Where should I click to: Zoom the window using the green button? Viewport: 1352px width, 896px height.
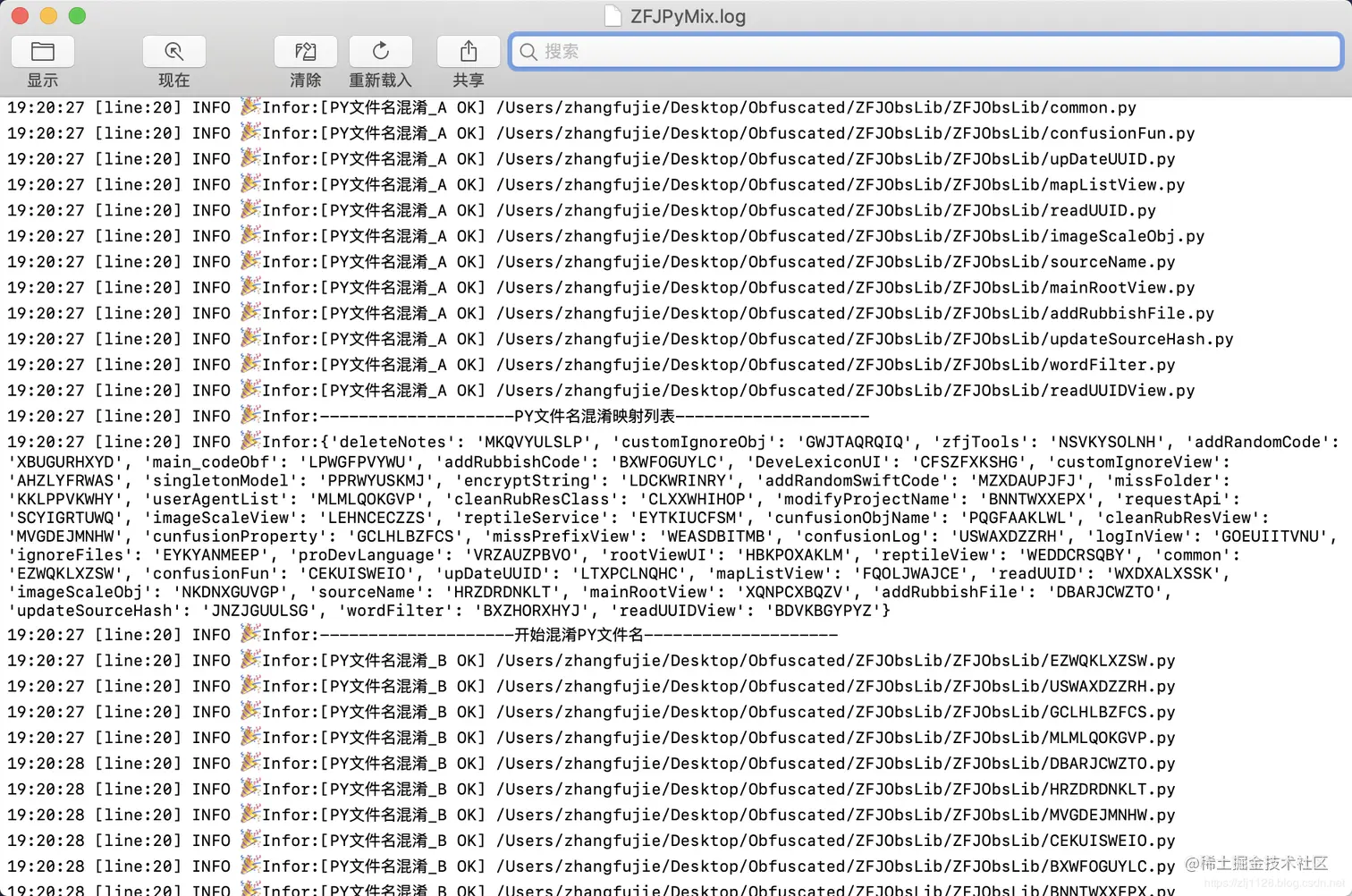(x=77, y=16)
